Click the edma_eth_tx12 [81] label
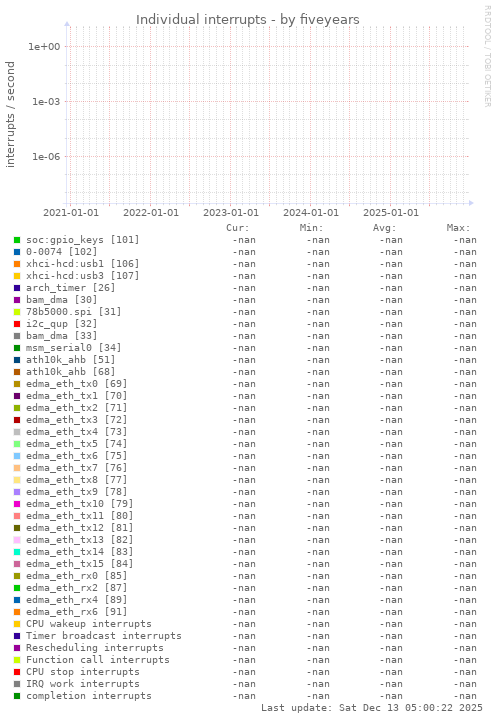The height and width of the screenshot is (720, 497). (79, 528)
